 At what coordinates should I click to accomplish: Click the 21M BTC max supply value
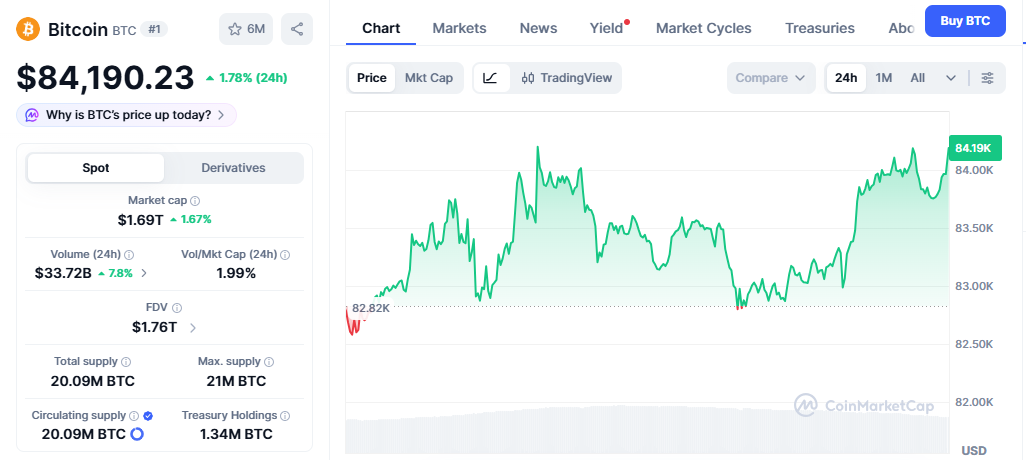click(x=236, y=381)
